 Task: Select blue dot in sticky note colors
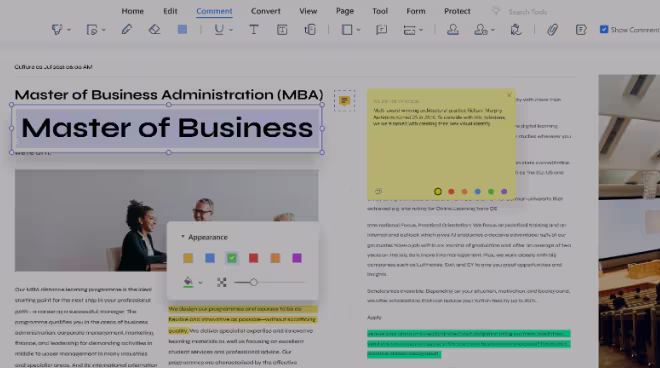point(477,192)
